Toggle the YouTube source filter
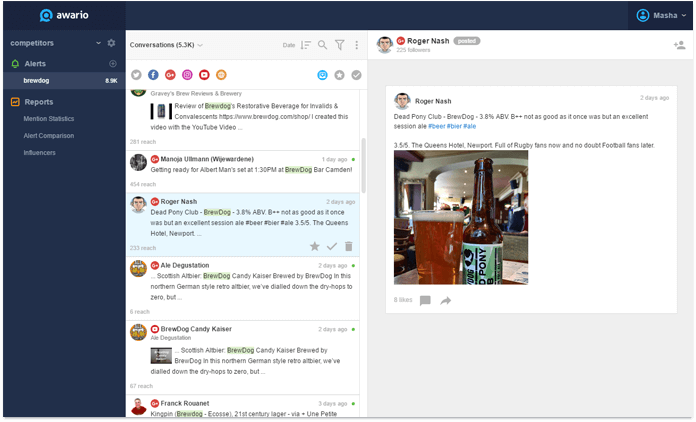The width and height of the screenshot is (696, 422). [204, 75]
